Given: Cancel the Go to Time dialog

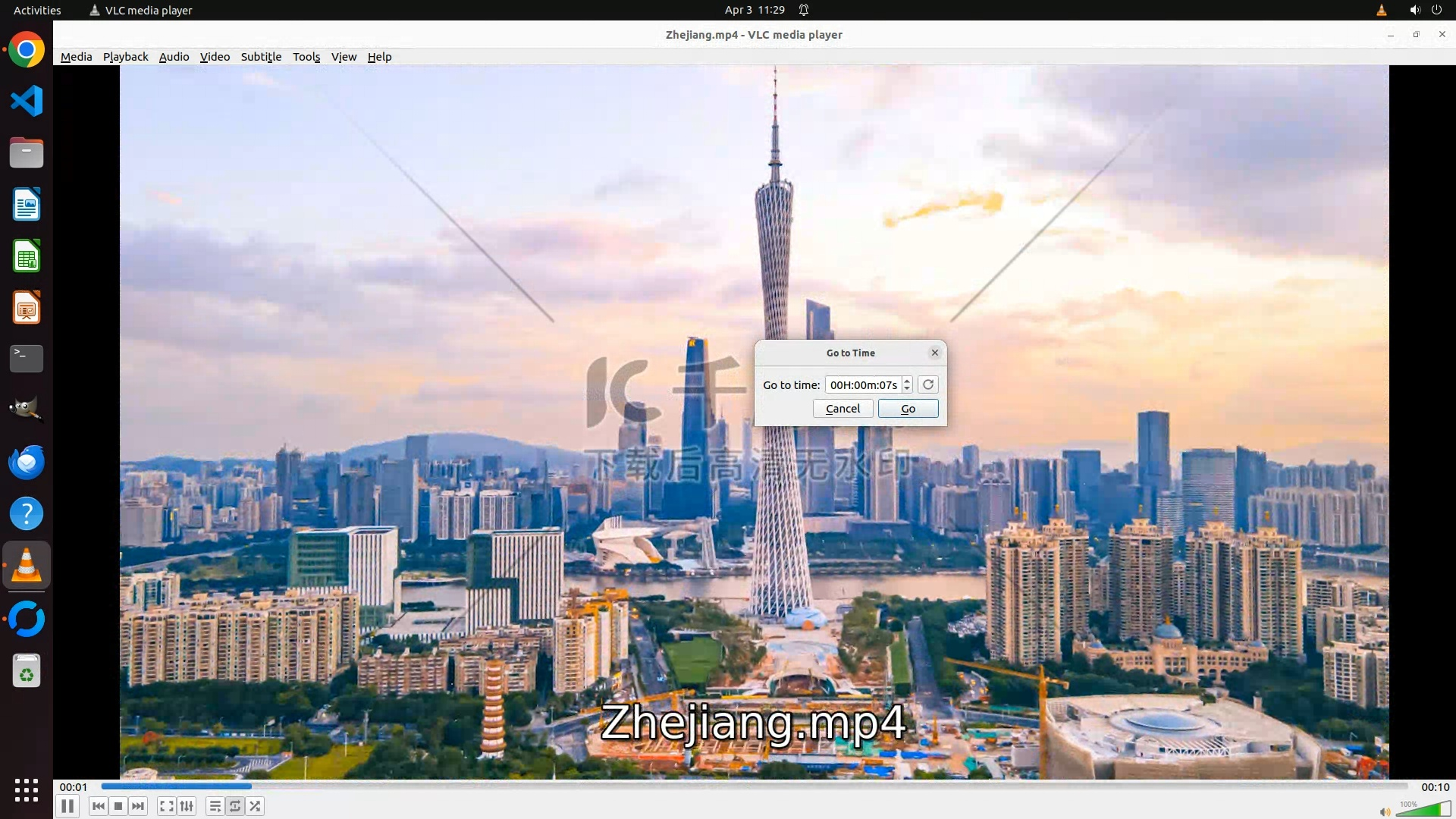Looking at the screenshot, I should [x=843, y=409].
